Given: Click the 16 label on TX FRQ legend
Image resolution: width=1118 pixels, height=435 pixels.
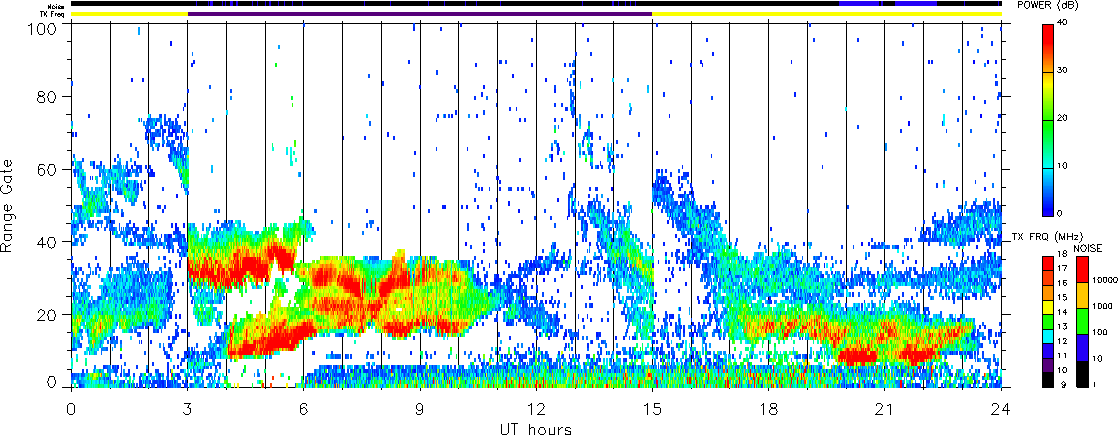Looking at the screenshot, I should click(1063, 282).
